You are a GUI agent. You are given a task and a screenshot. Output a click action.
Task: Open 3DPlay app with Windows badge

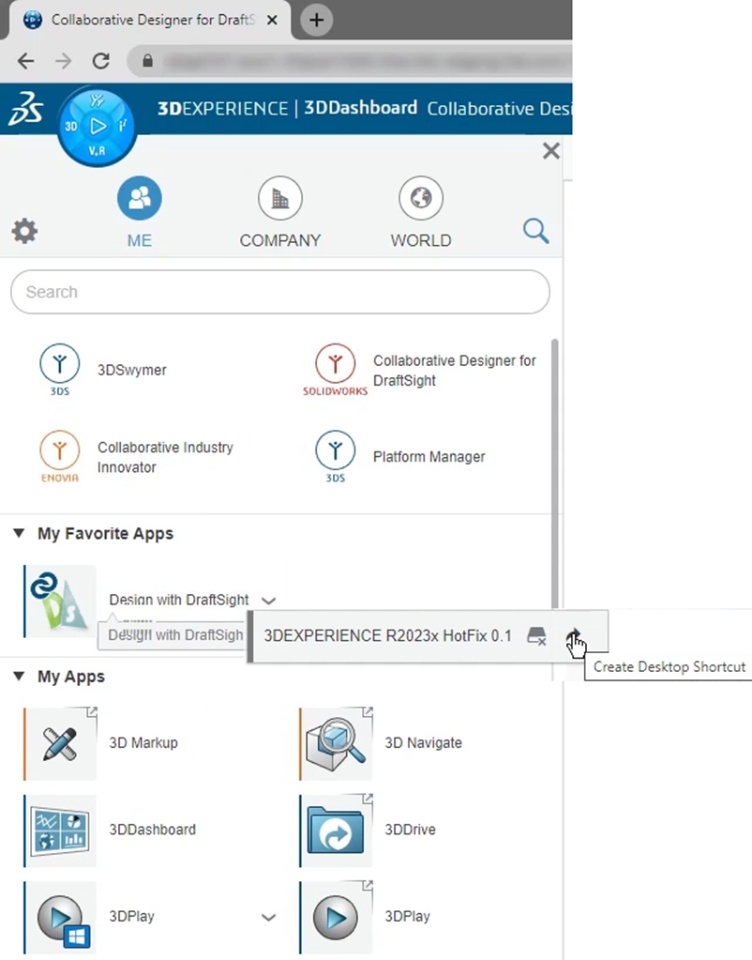tap(60, 917)
